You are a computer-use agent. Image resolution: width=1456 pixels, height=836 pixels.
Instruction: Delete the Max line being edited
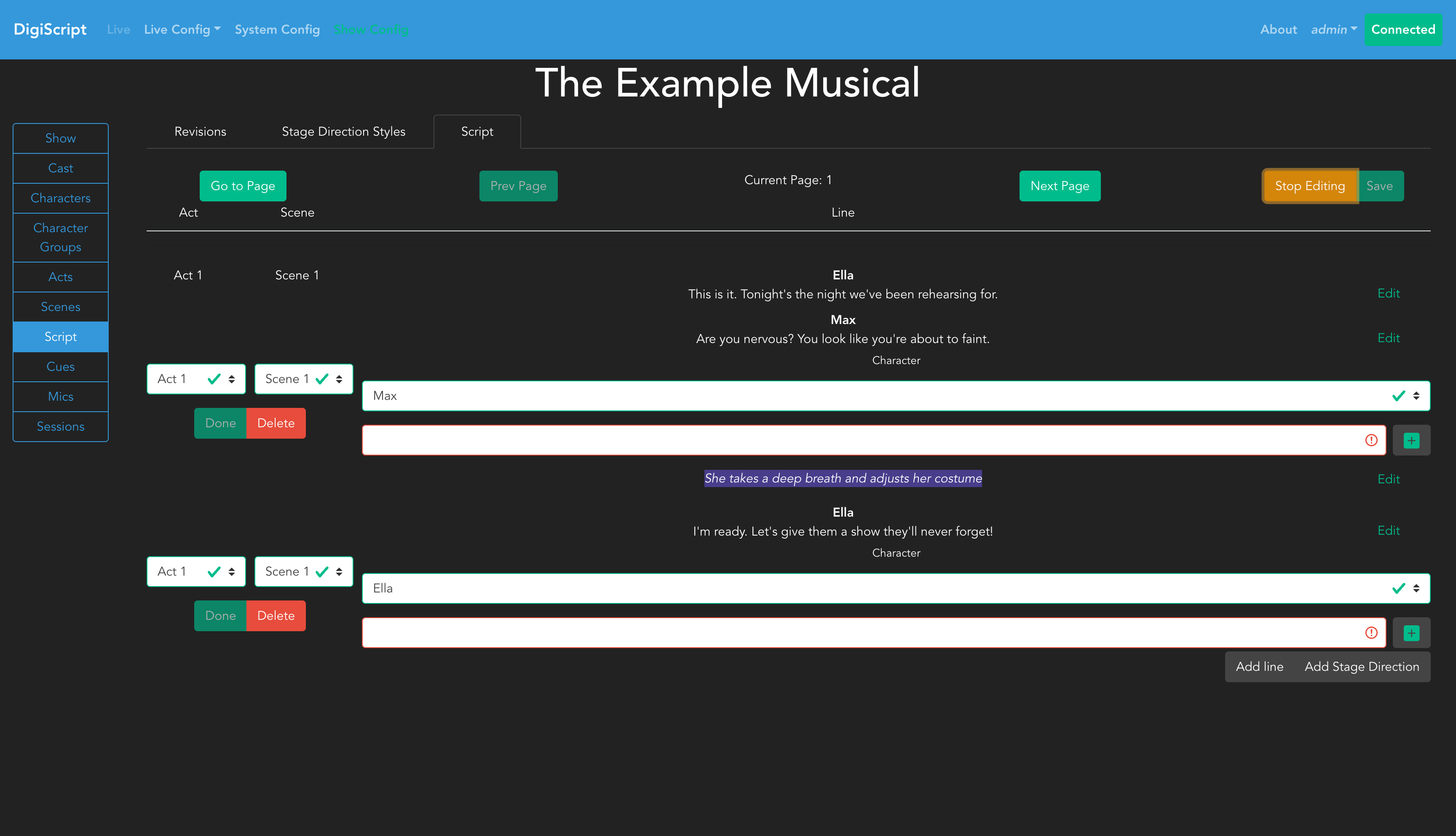coord(276,423)
